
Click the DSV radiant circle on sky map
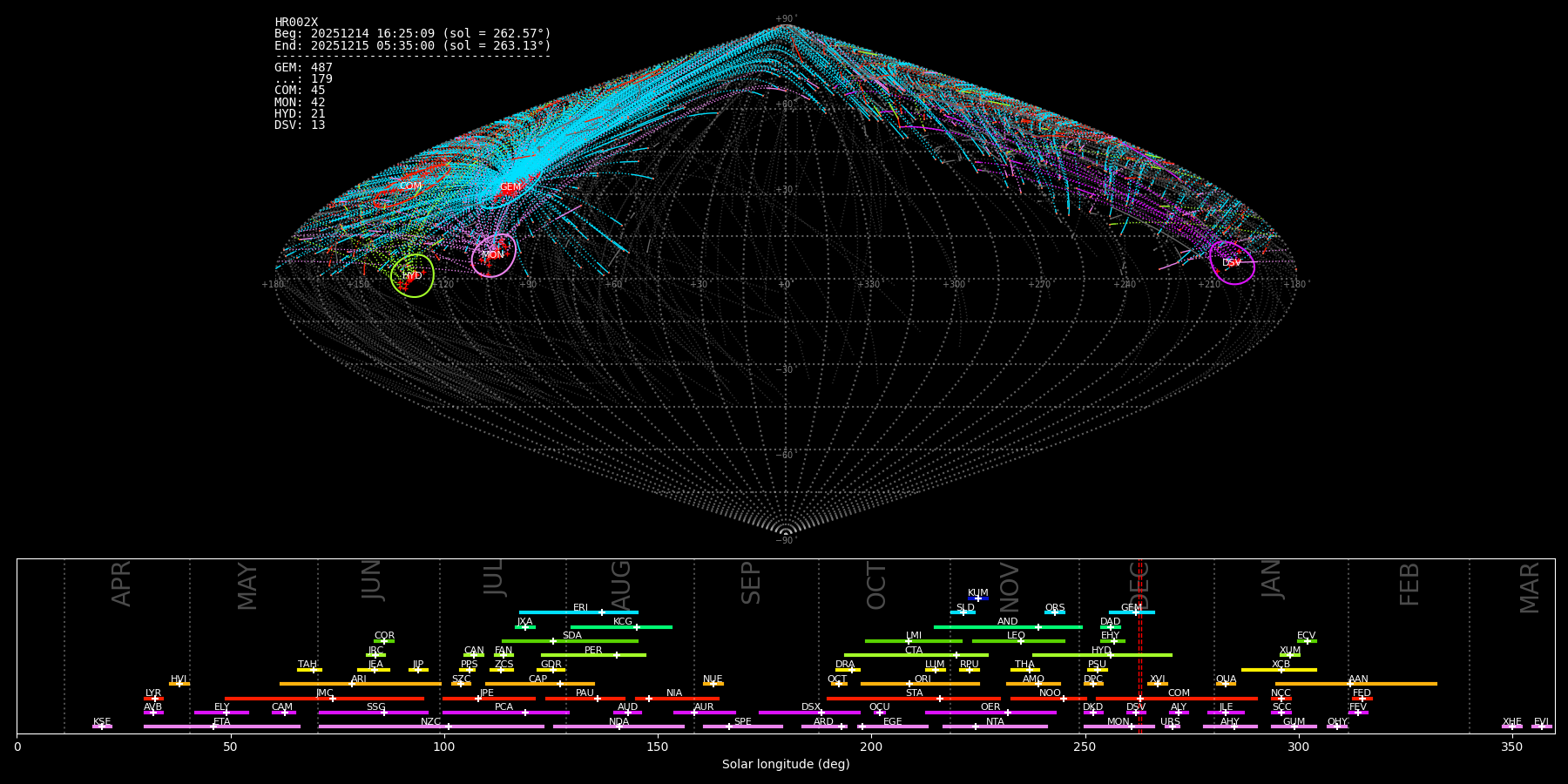pos(1233,262)
